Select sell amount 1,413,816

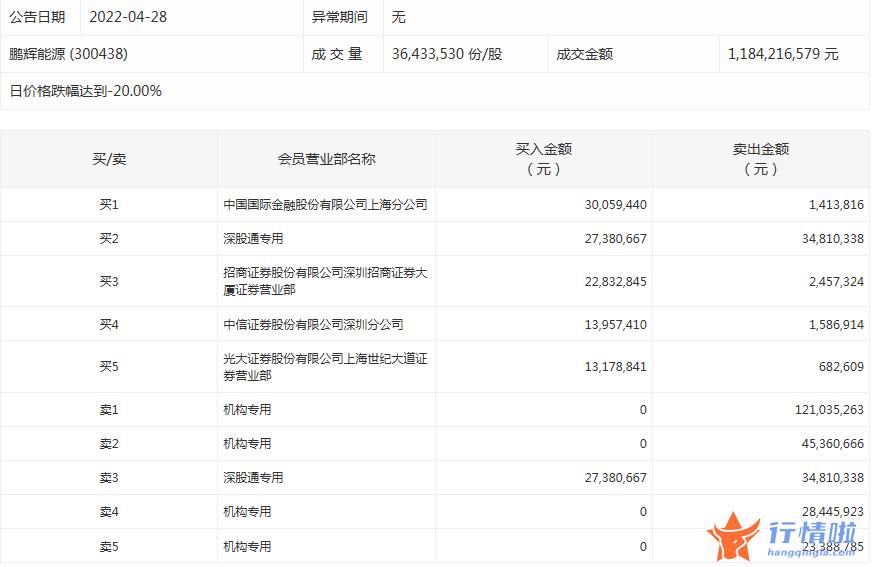[x=836, y=205]
